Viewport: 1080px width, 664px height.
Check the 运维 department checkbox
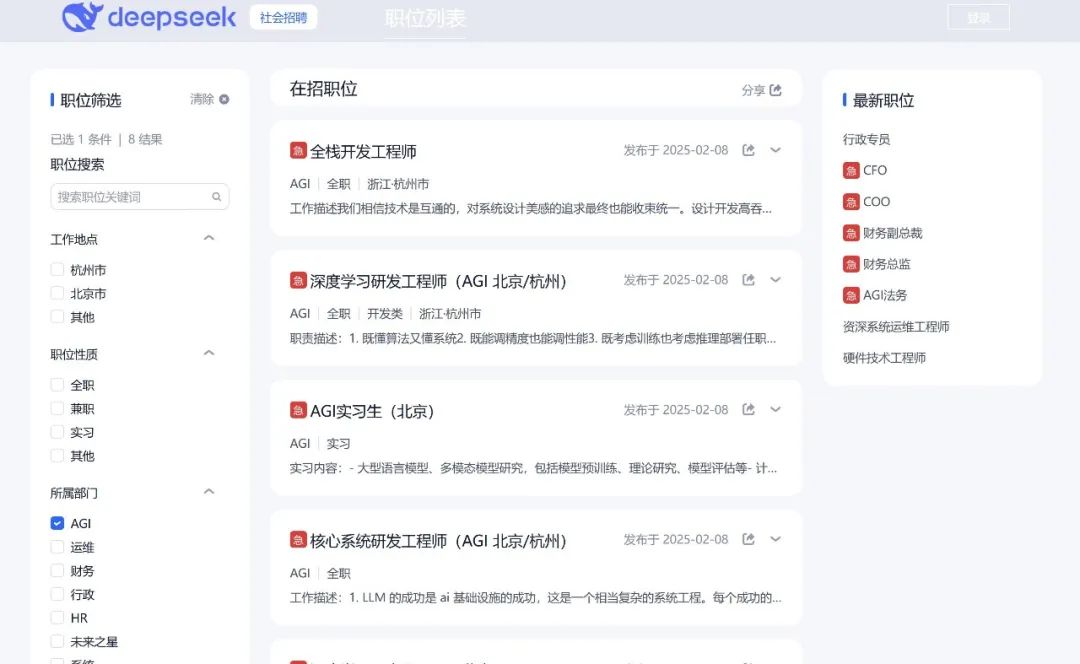[x=57, y=546]
